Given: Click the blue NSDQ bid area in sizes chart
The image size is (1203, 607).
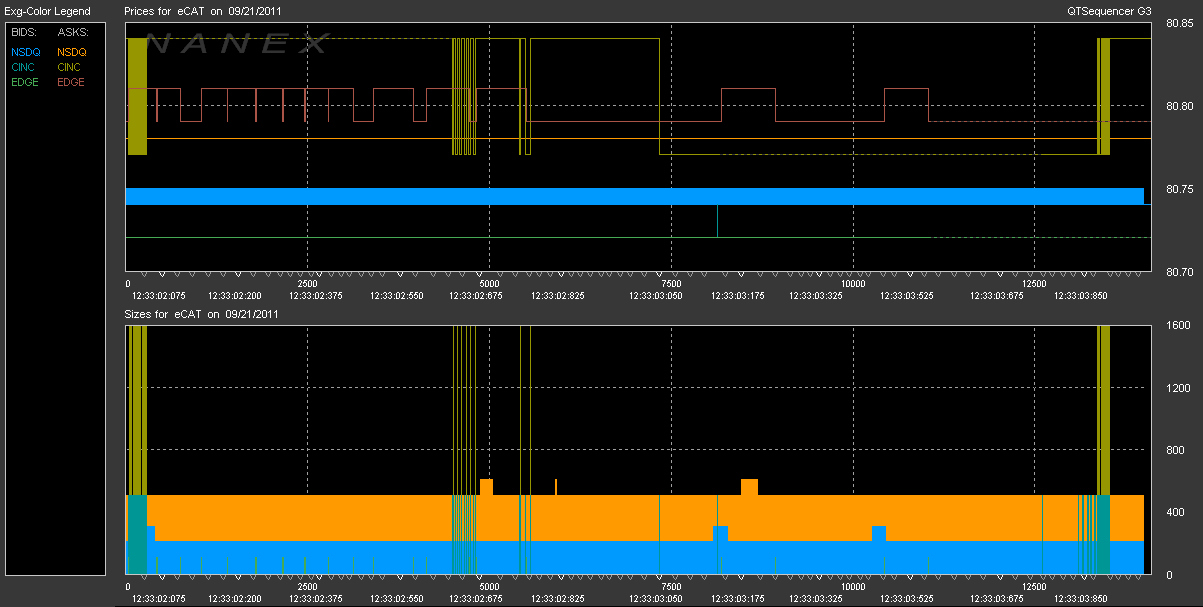Looking at the screenshot, I should coord(634,558).
